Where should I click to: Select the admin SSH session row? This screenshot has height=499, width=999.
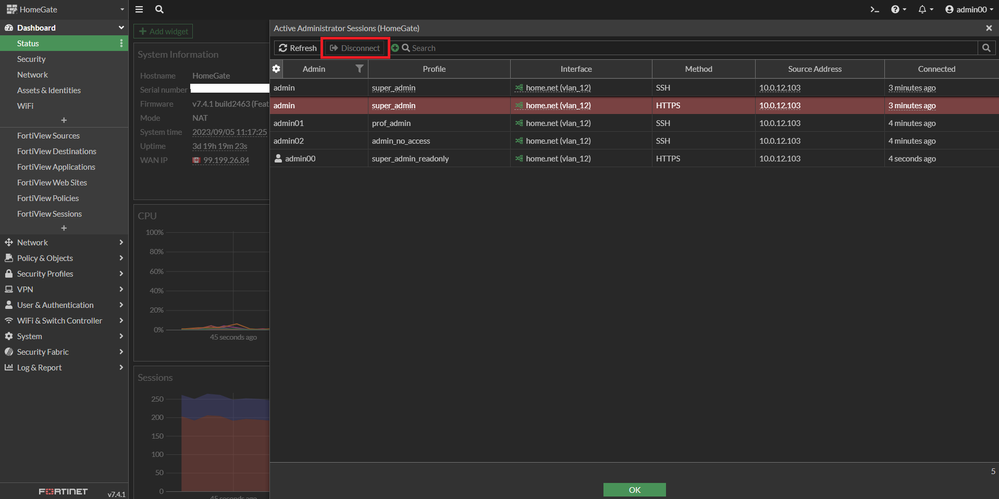[634, 88]
